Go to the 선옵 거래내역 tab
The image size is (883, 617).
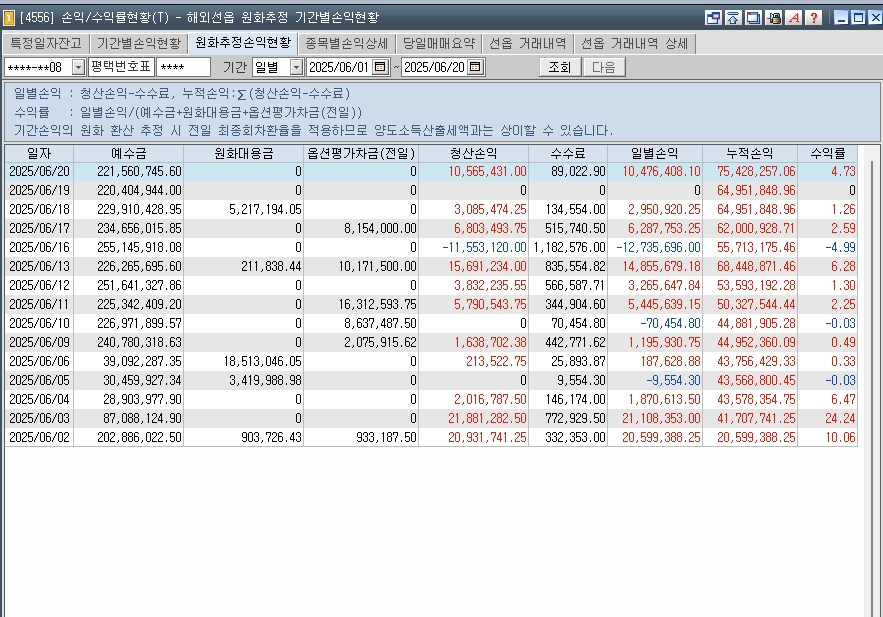pos(528,43)
